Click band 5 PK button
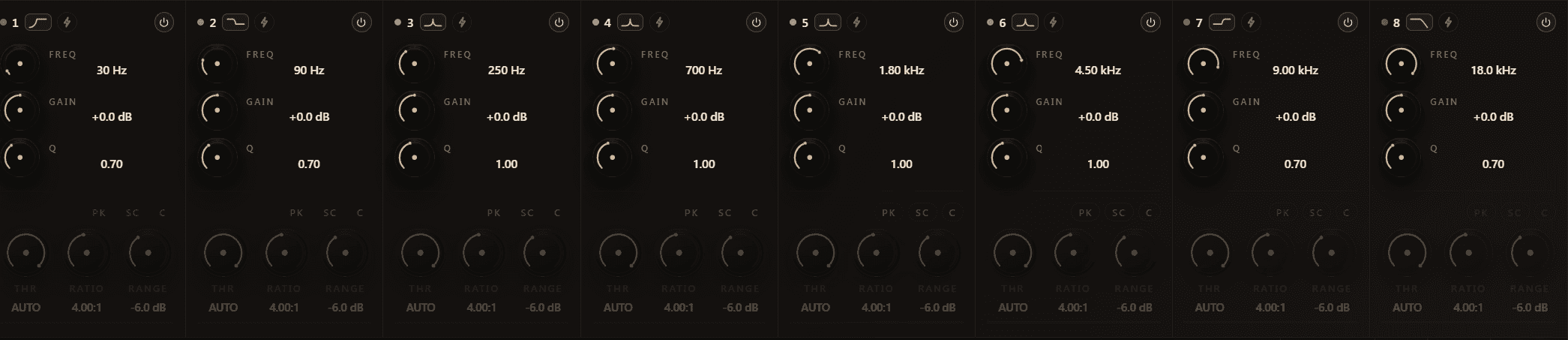Image resolution: width=1568 pixels, height=340 pixels. (x=889, y=213)
